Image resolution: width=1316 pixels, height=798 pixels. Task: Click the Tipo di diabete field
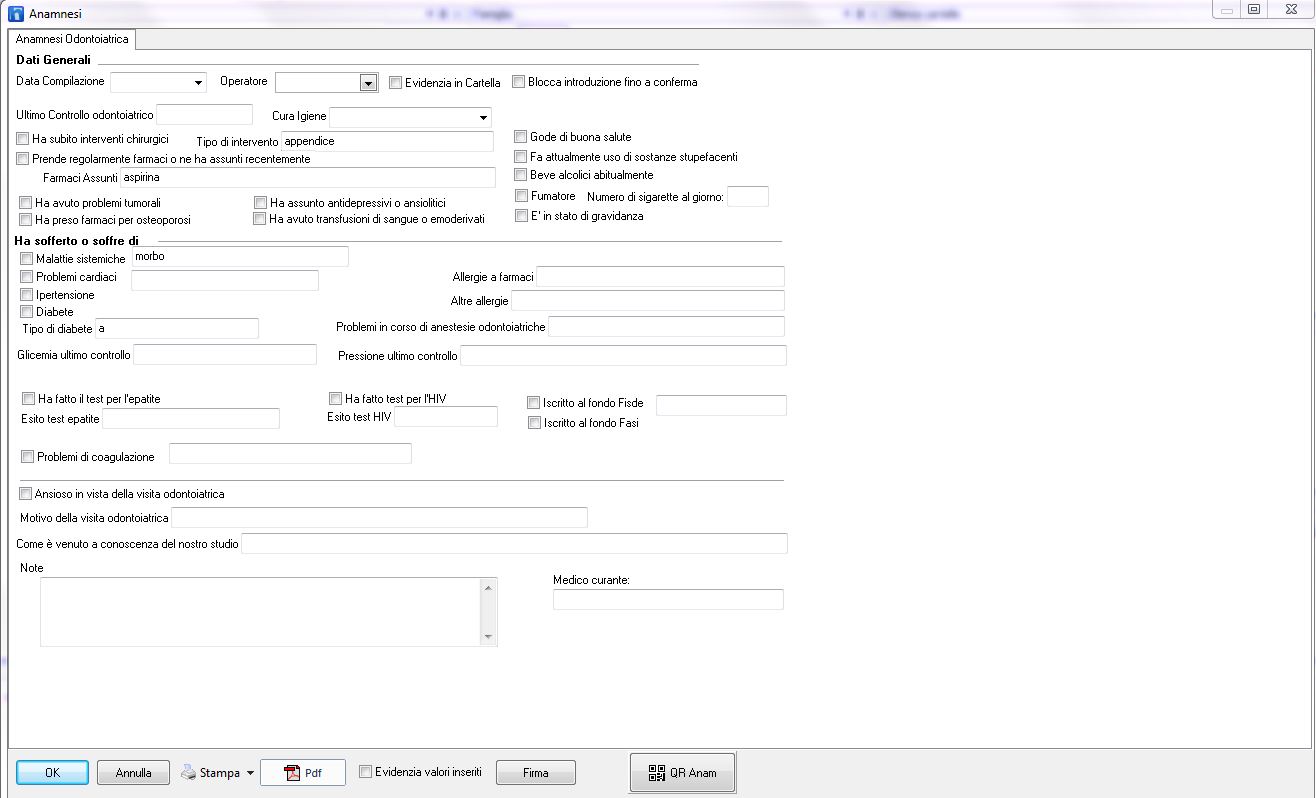(x=177, y=328)
